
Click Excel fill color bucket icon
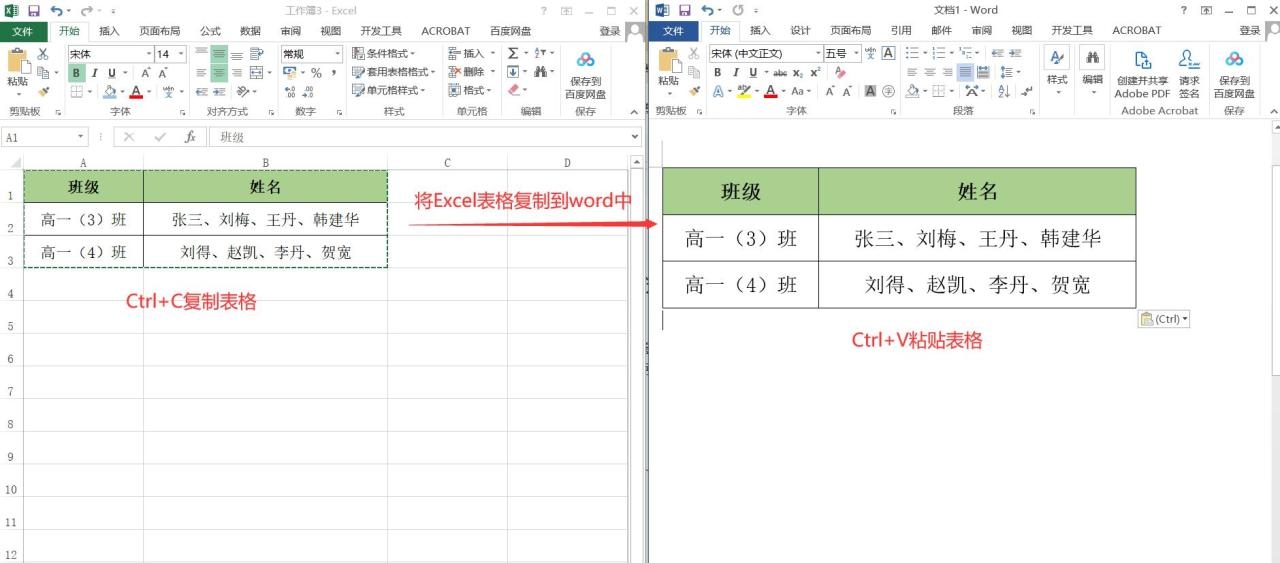110,91
